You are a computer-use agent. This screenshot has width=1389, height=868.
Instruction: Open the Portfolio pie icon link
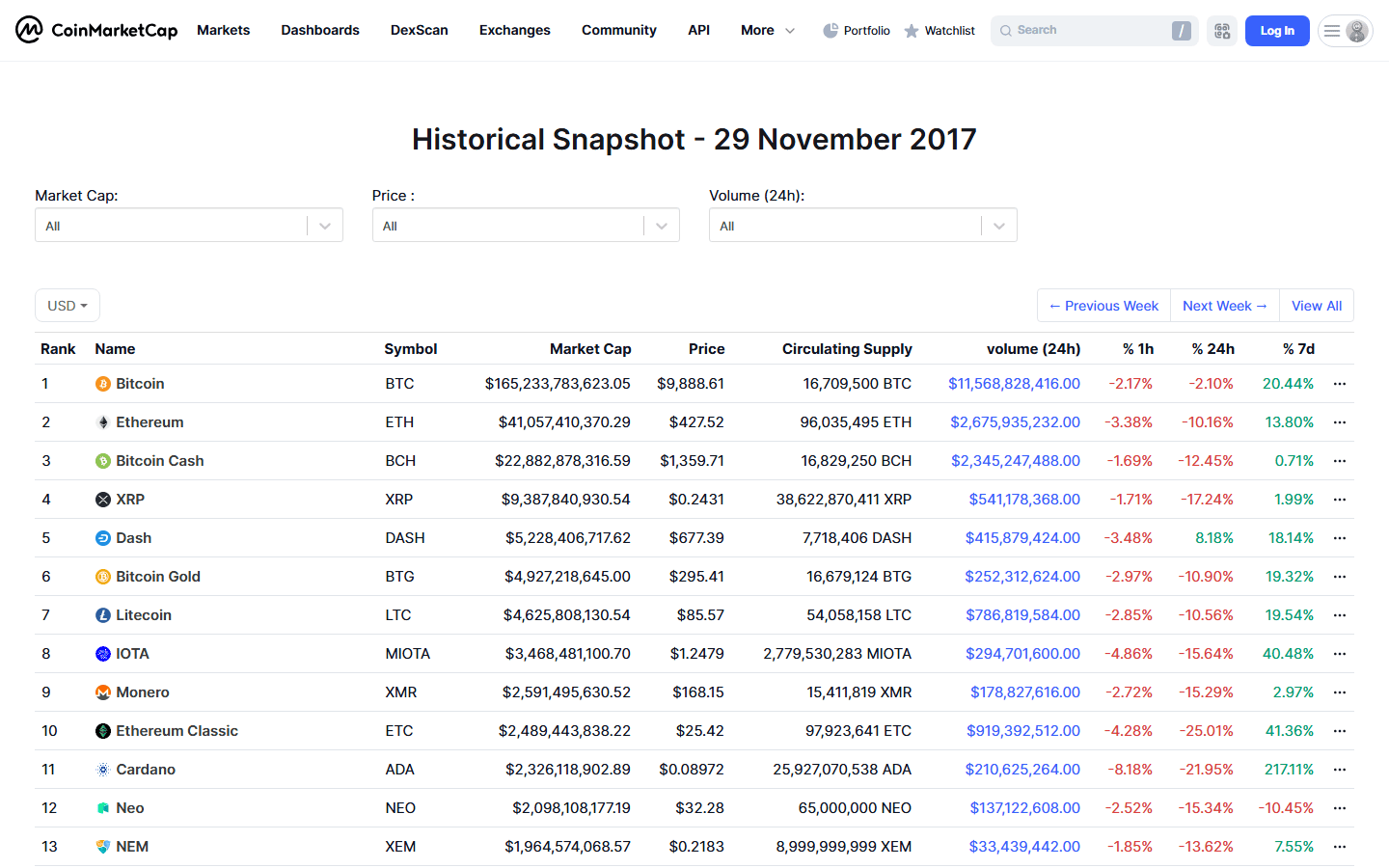point(857,31)
